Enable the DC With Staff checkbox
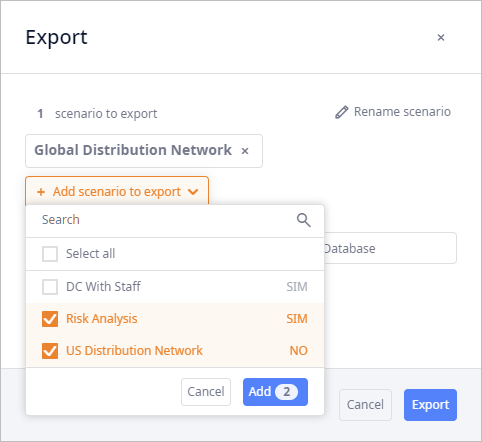Screen dimensions: 482x442 coord(50,287)
